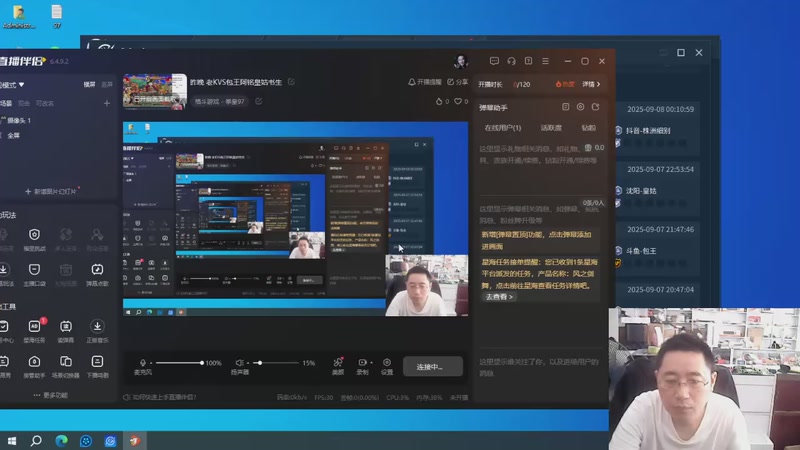
Task: Open the hamburger menu in title bar
Action: pyautogui.click(x=545, y=61)
